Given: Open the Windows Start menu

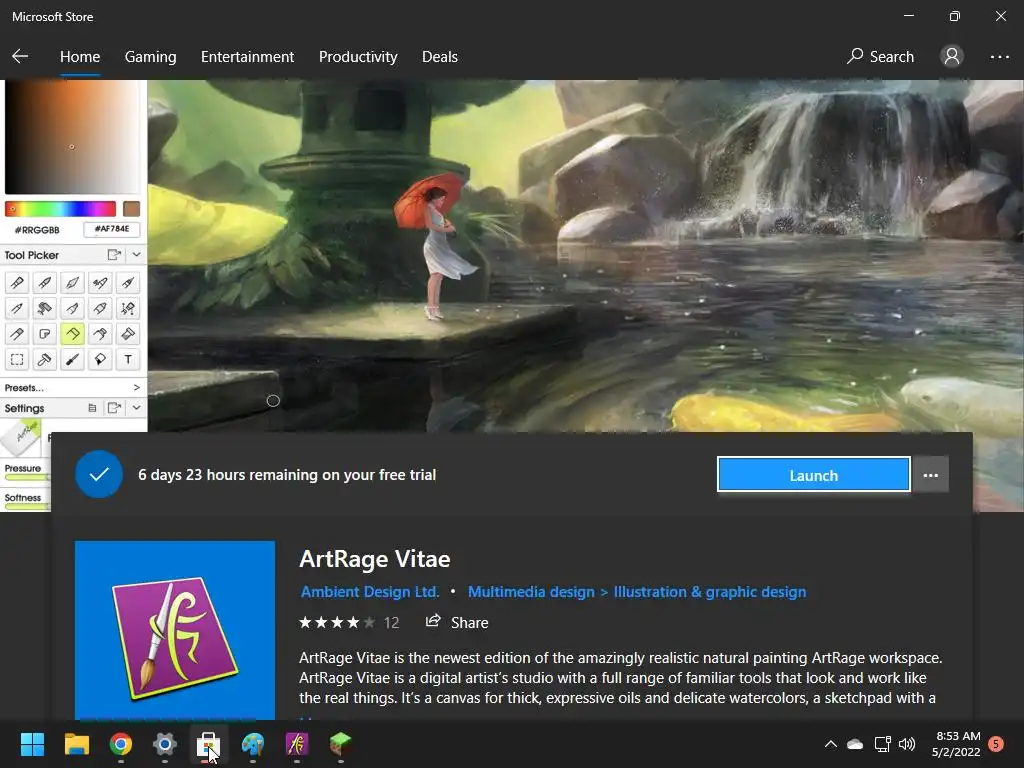Looking at the screenshot, I should click(x=32, y=744).
